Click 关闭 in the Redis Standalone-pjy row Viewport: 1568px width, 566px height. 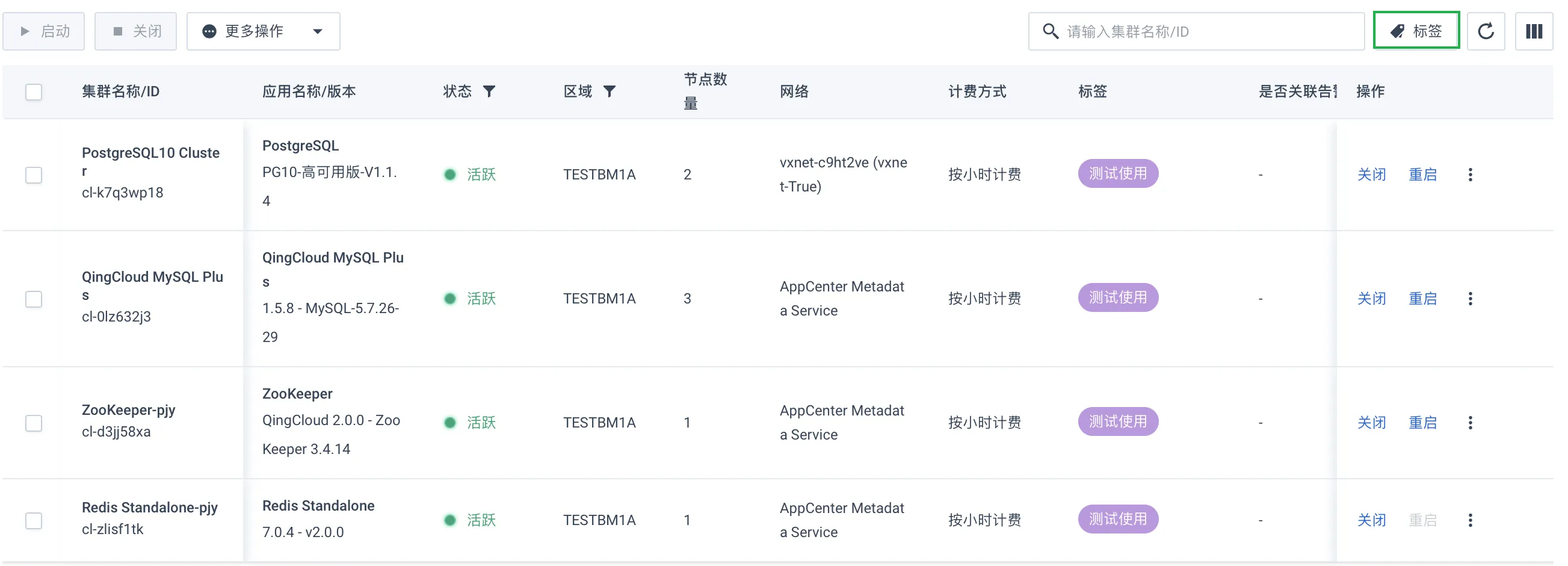coord(1371,520)
